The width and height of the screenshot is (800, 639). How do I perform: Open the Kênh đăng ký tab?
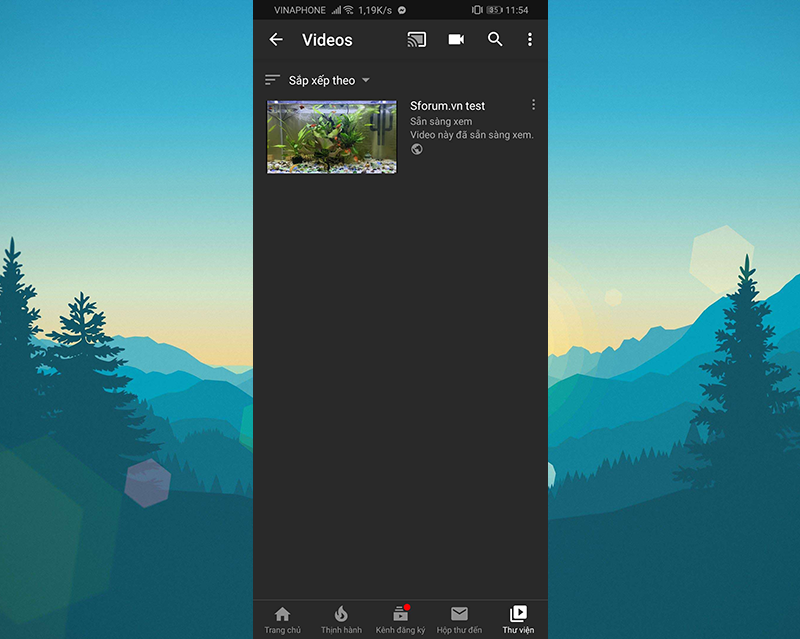400,620
